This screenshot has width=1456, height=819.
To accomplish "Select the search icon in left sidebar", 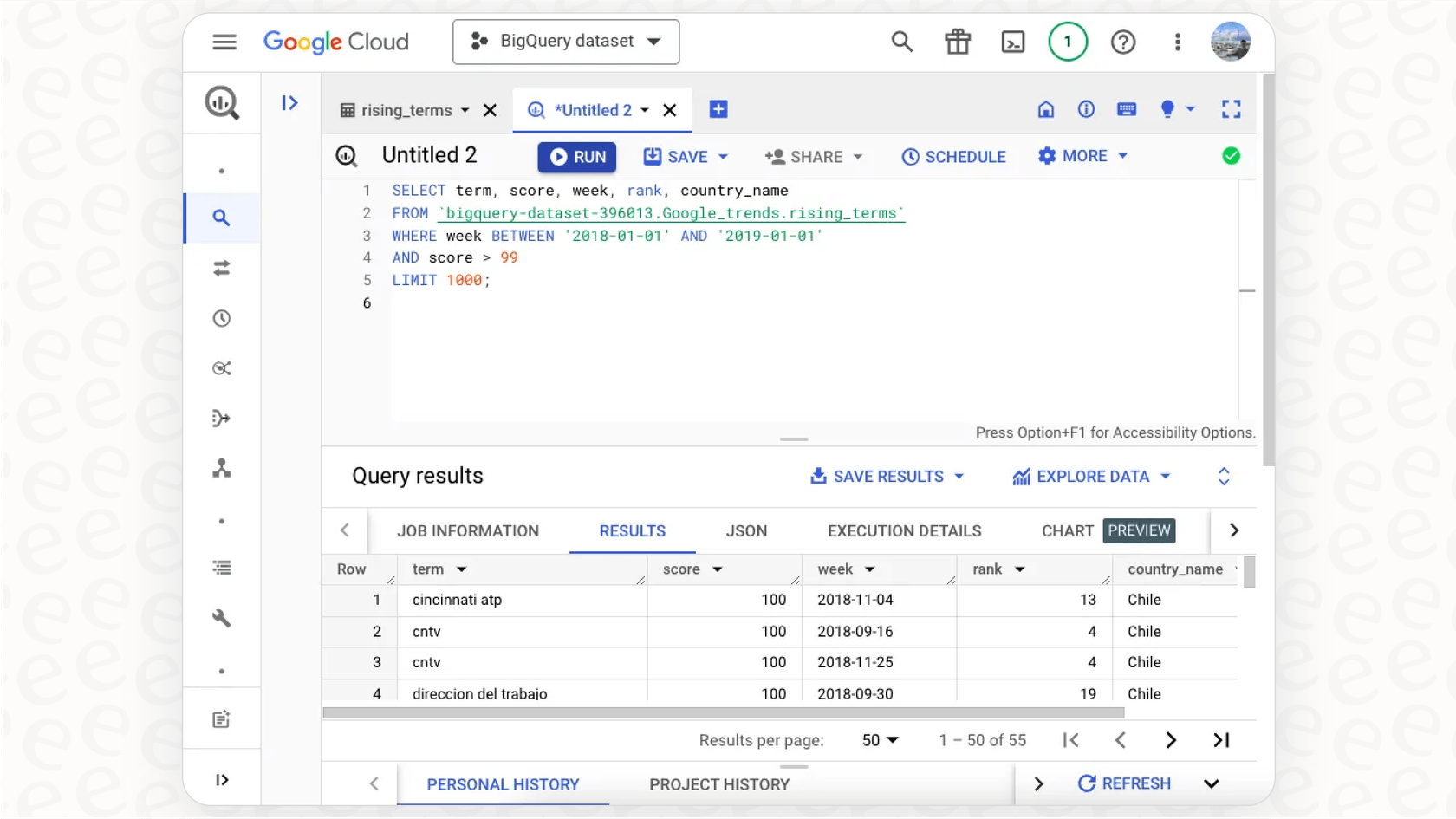I will [222, 218].
